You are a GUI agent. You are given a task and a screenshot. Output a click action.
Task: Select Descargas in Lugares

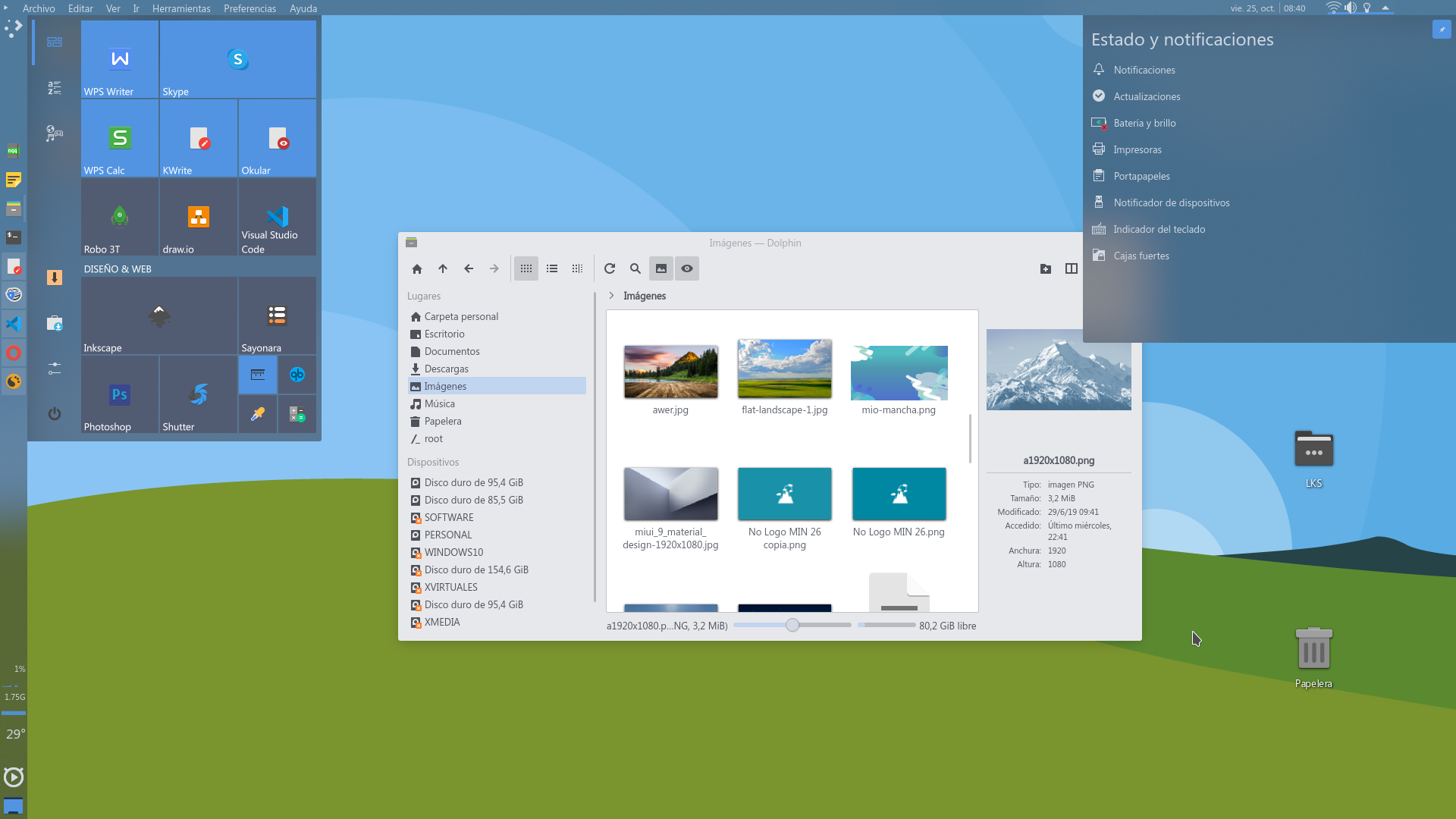point(497,369)
